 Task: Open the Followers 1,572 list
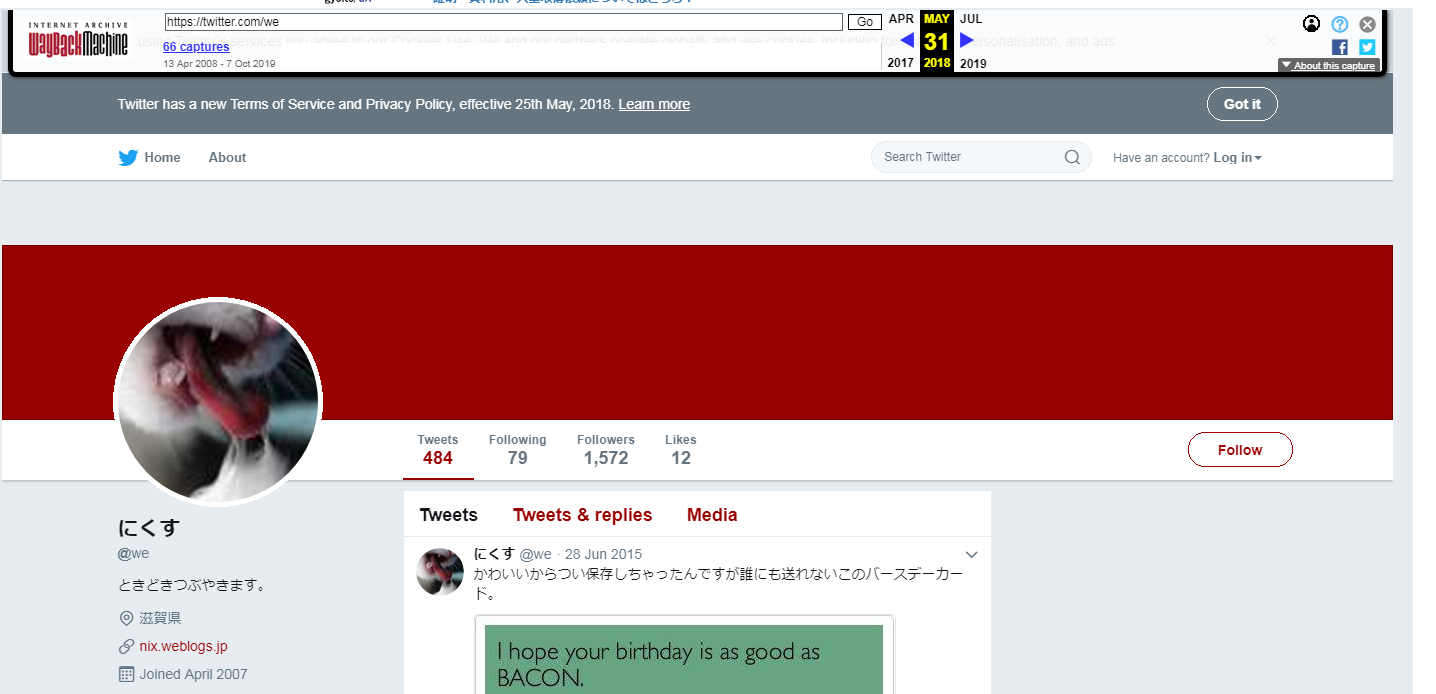606,450
